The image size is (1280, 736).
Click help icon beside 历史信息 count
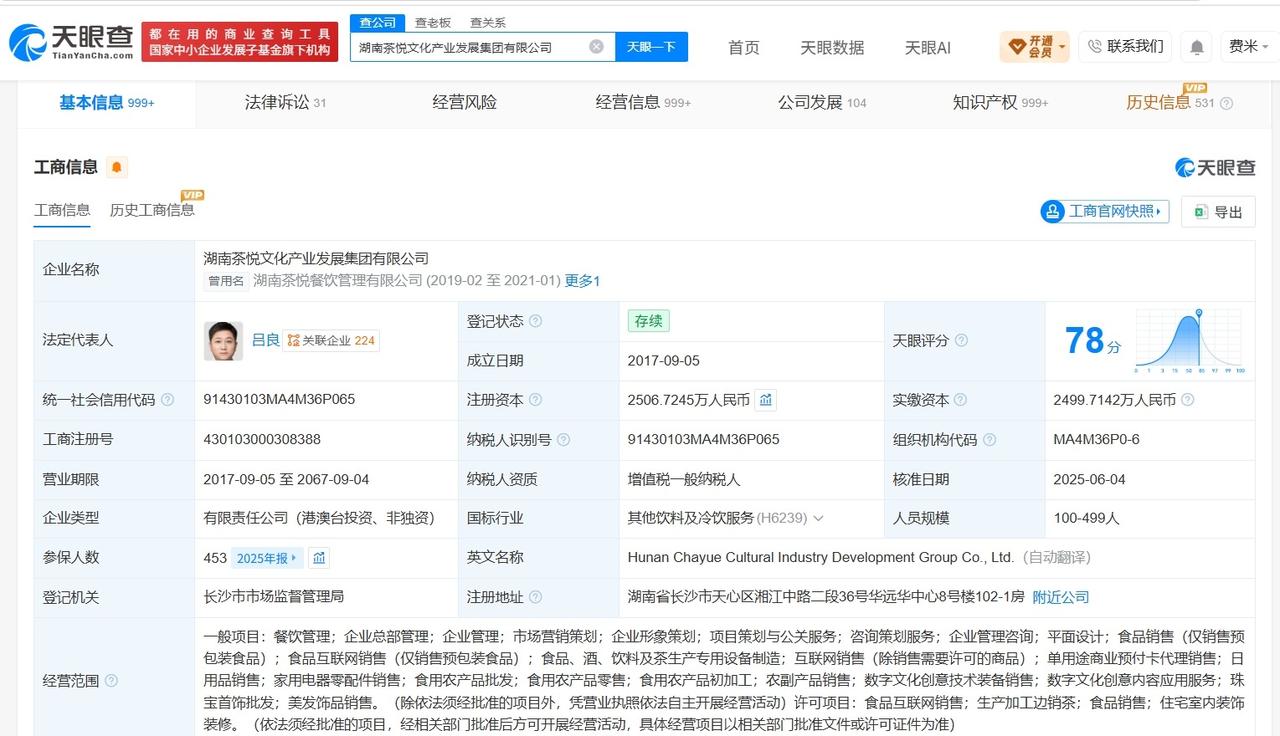(x=1227, y=103)
